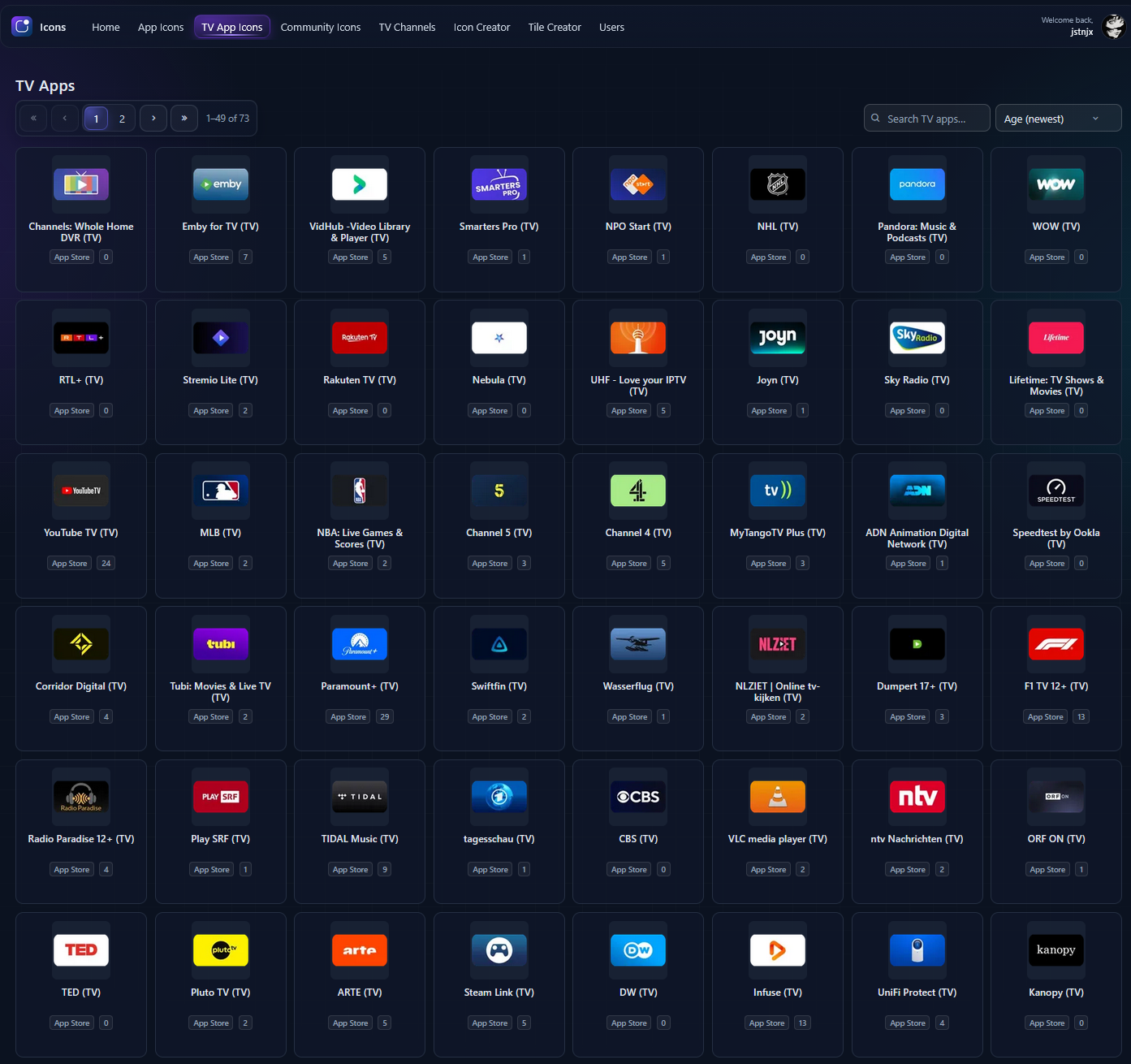Screen dimensions: 1131x1064
Task: Open the ORF ON (TV) title
Action: 1056,839
